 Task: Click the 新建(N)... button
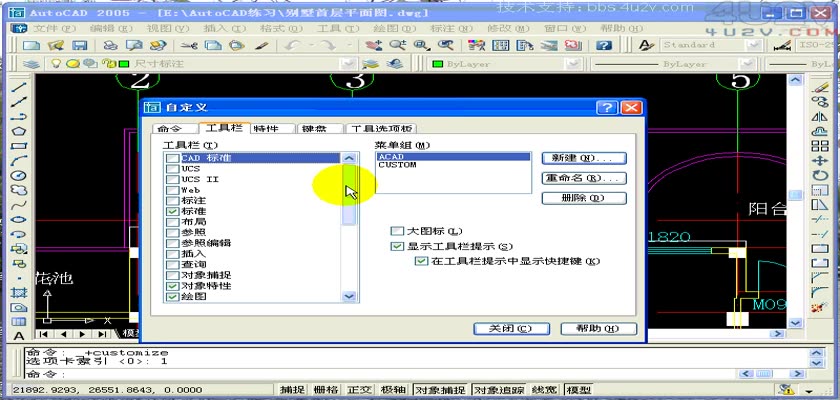584,159
